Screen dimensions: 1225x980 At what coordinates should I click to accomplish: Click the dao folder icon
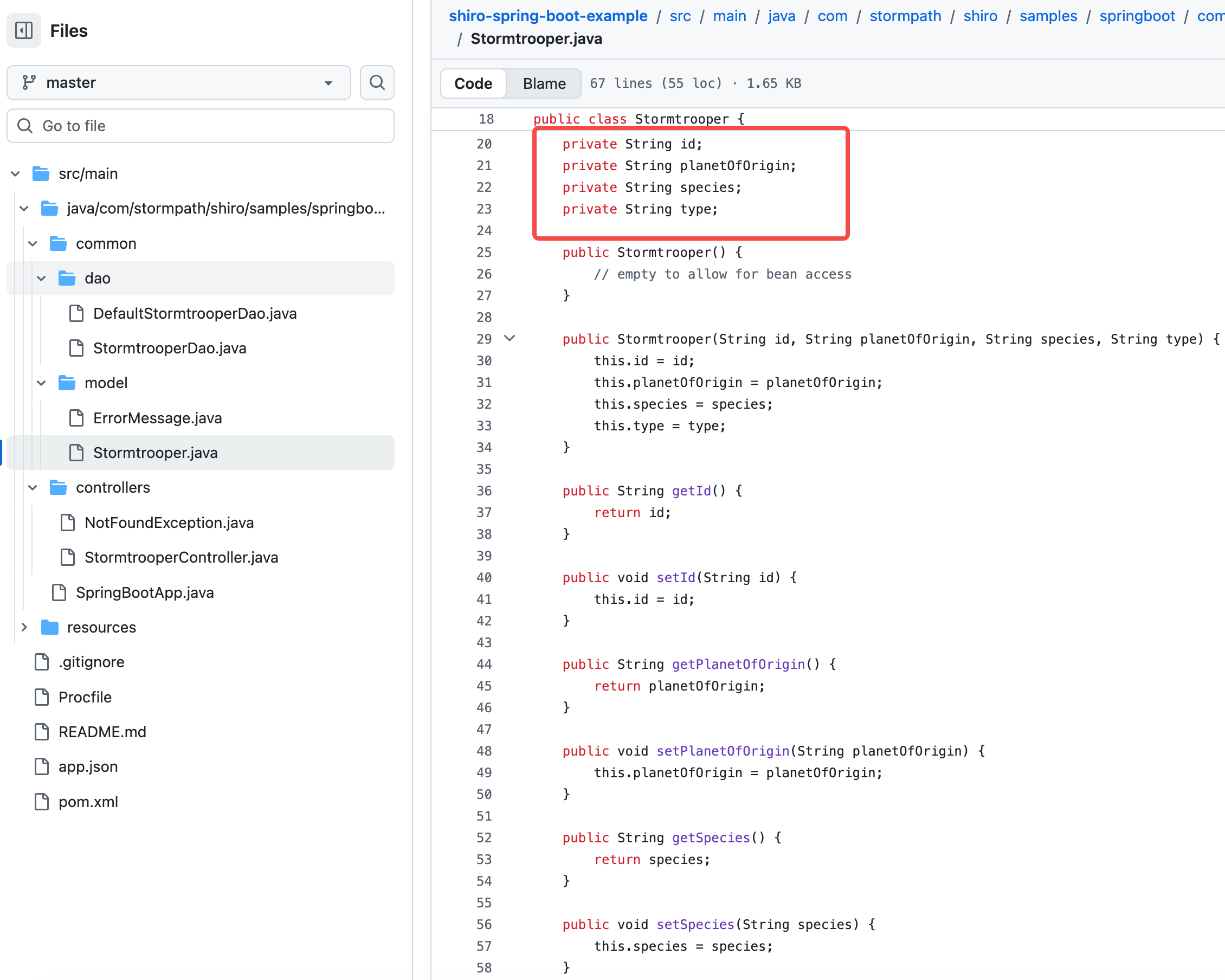click(x=67, y=279)
